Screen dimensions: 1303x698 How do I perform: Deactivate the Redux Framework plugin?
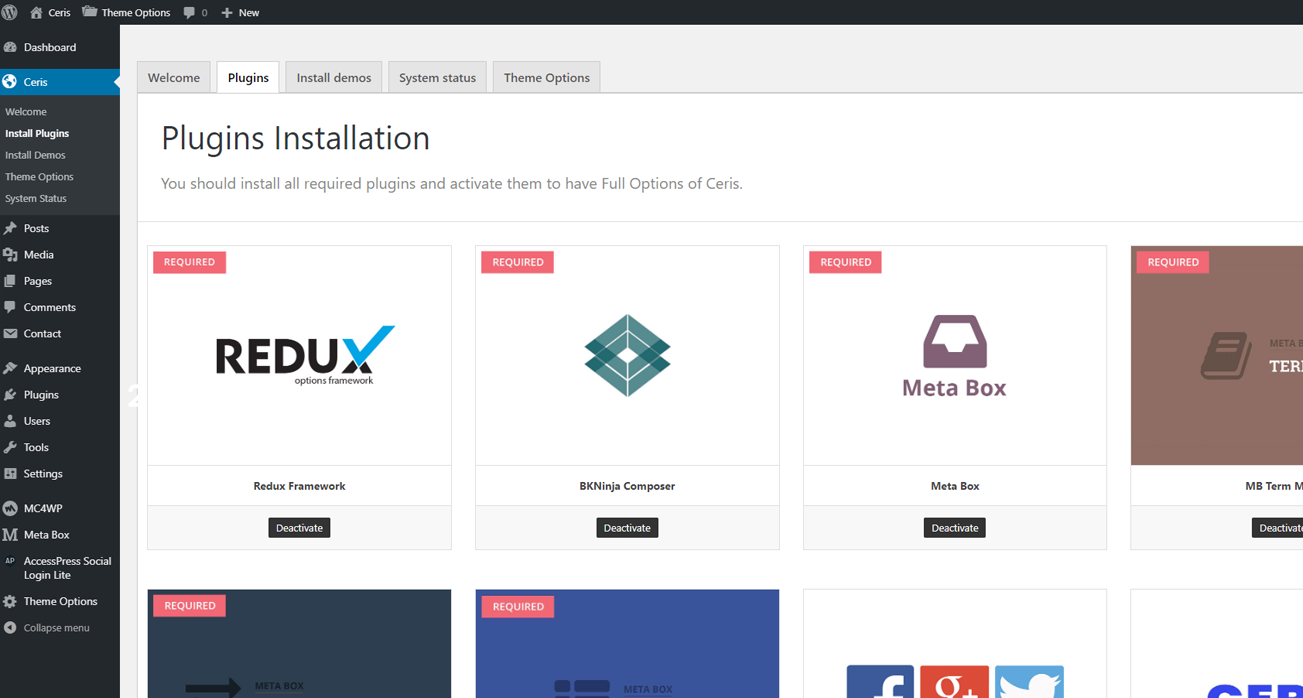(x=299, y=528)
